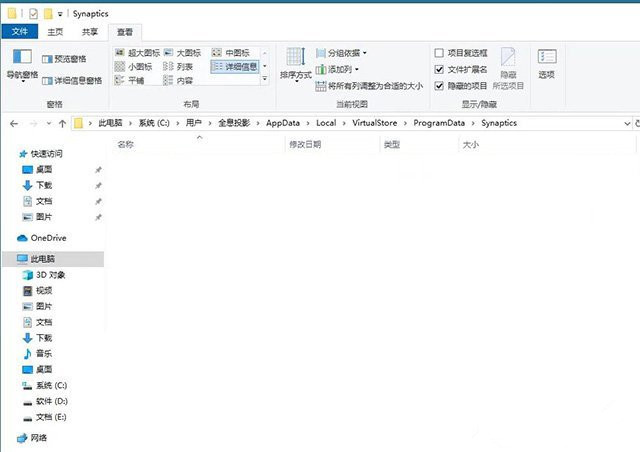Viewport: 640px width, 452px height.
Task: Toggle the 详细信息窗格 details pane
Action: click(x=72, y=81)
